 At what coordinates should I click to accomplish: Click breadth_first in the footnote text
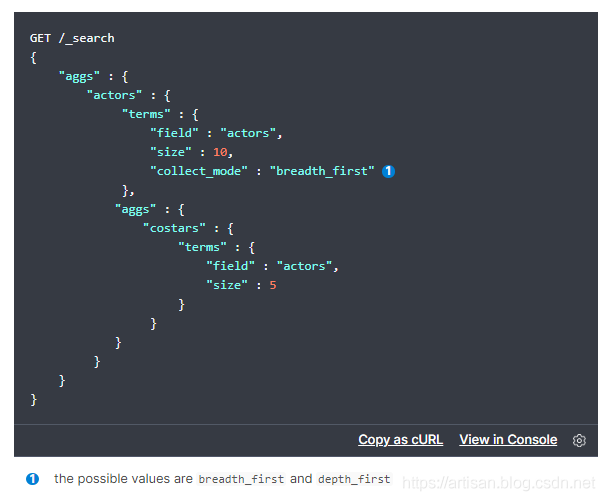tap(241, 480)
